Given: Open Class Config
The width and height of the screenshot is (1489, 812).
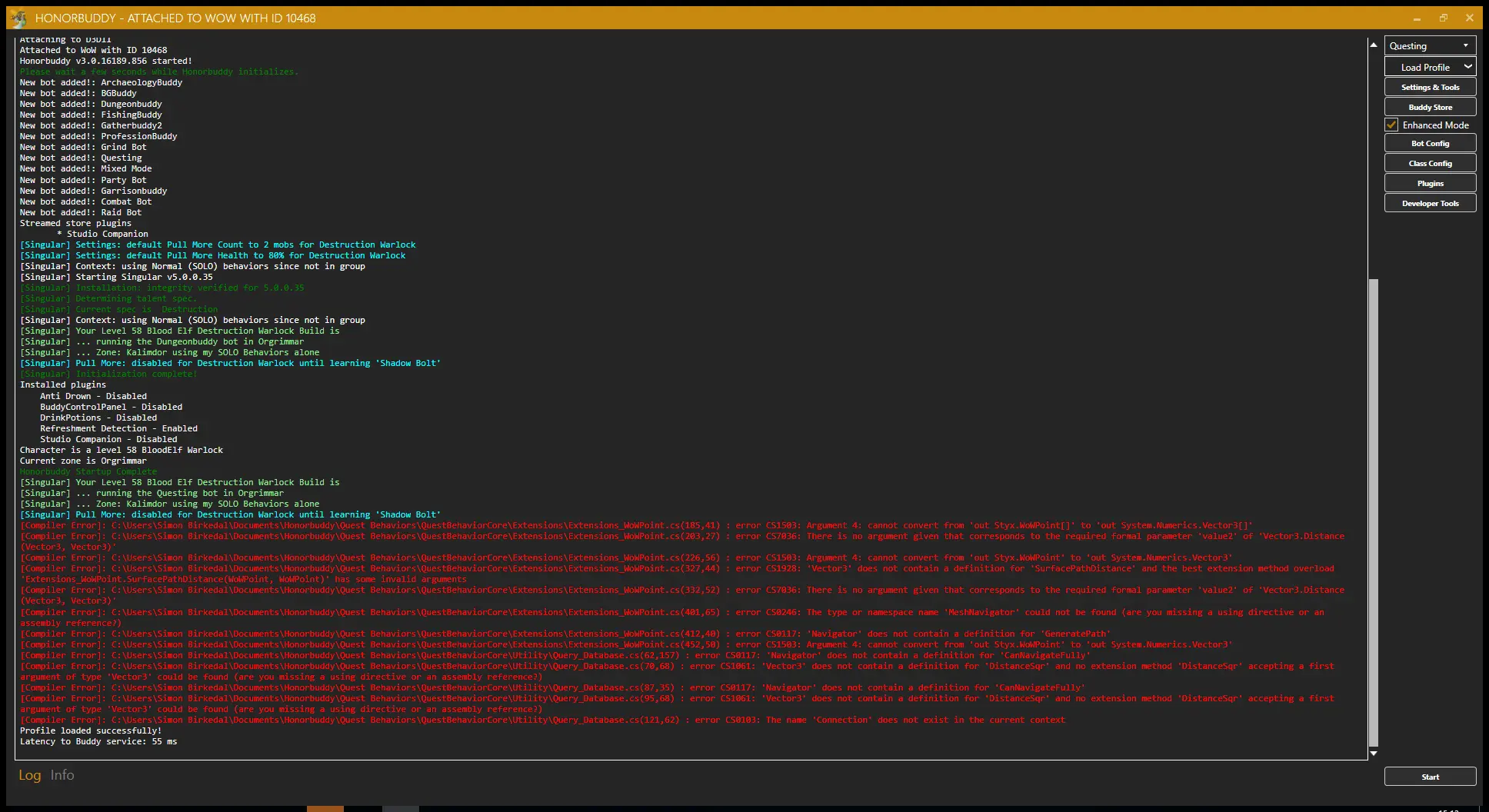Looking at the screenshot, I should tap(1430, 163).
